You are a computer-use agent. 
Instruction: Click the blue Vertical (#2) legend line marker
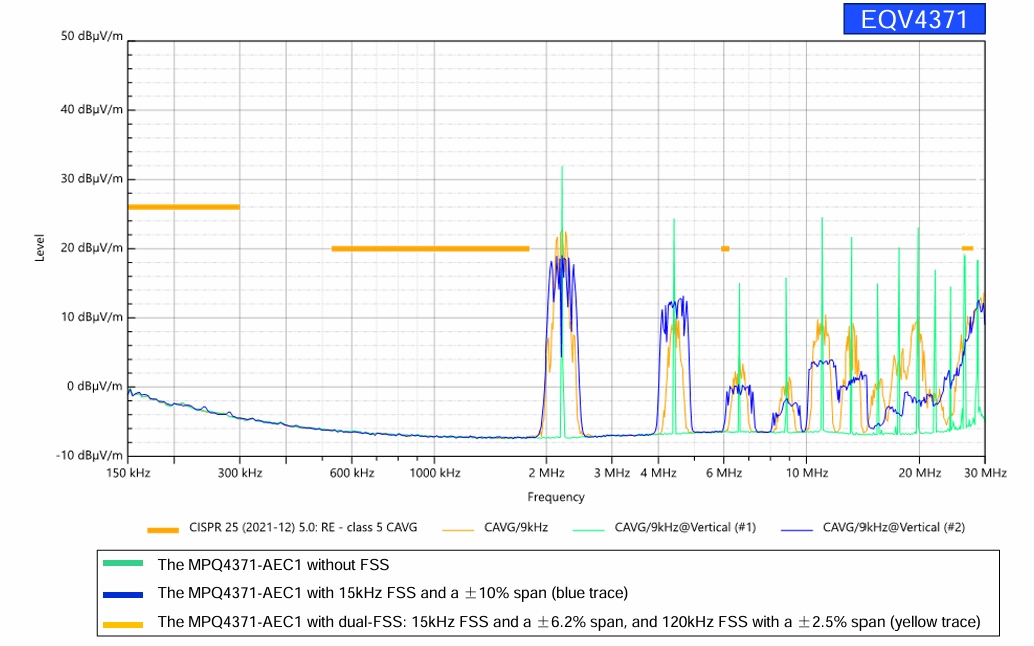(x=796, y=528)
